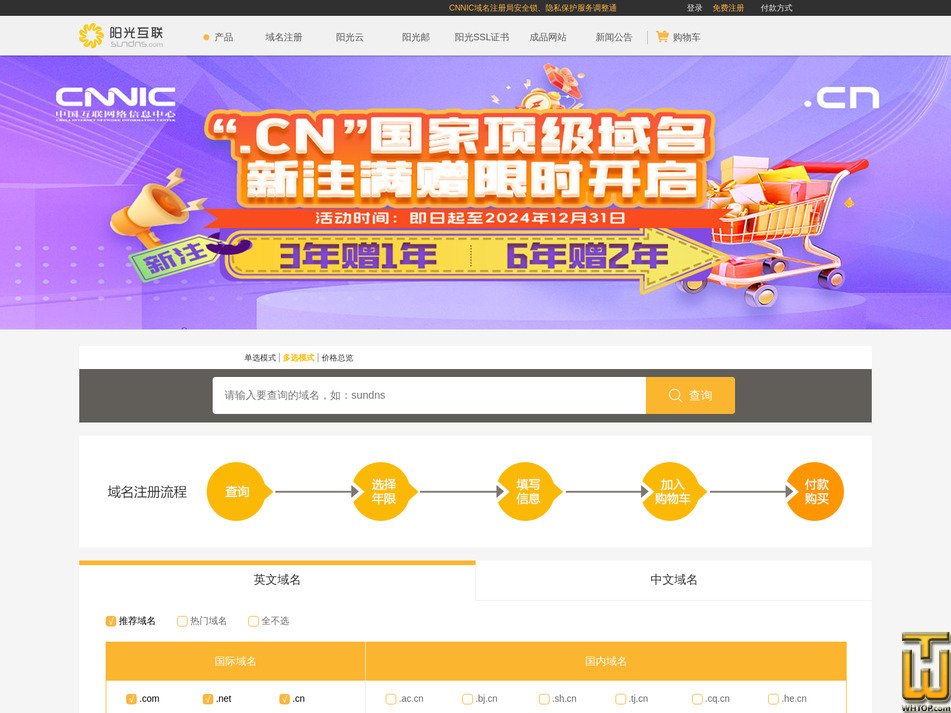Focus the domain name search field
951x713 pixels.
pos(429,395)
